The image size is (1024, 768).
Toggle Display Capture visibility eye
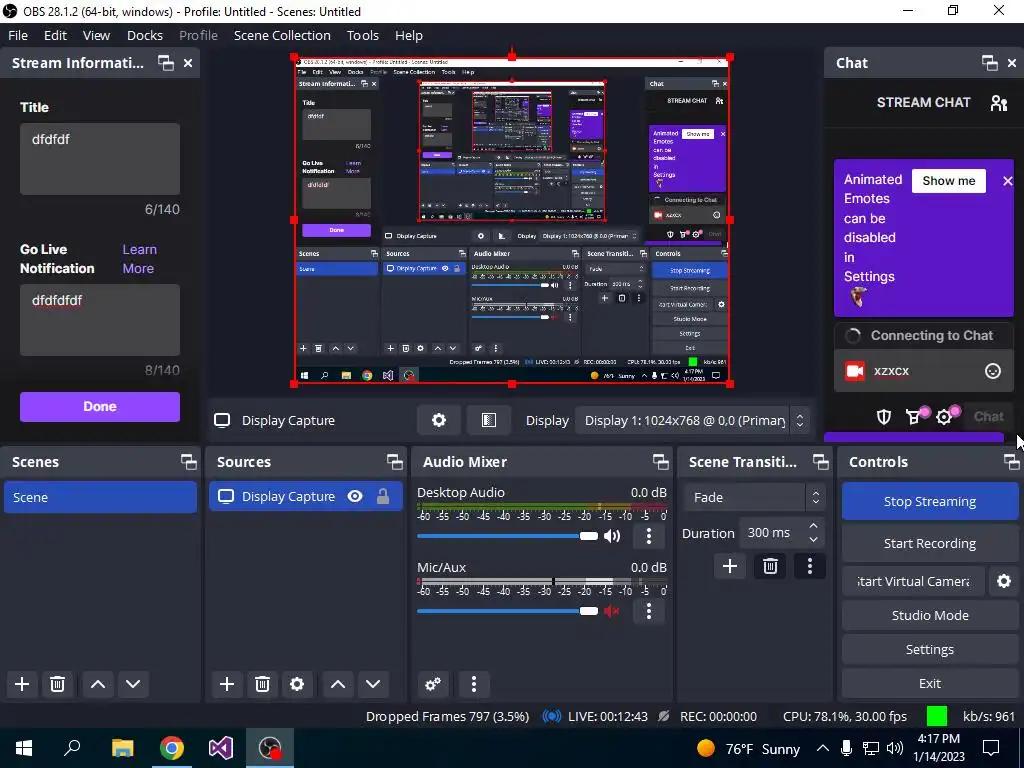[x=355, y=496]
